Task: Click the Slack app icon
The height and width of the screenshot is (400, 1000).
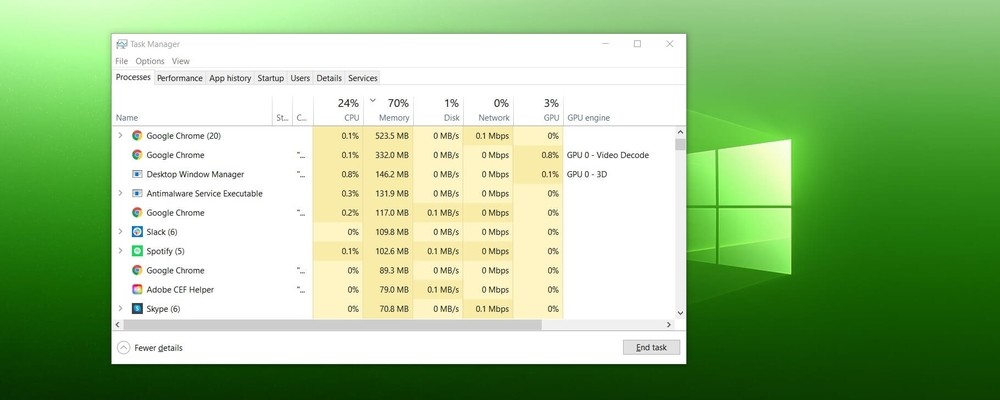Action: coord(137,232)
